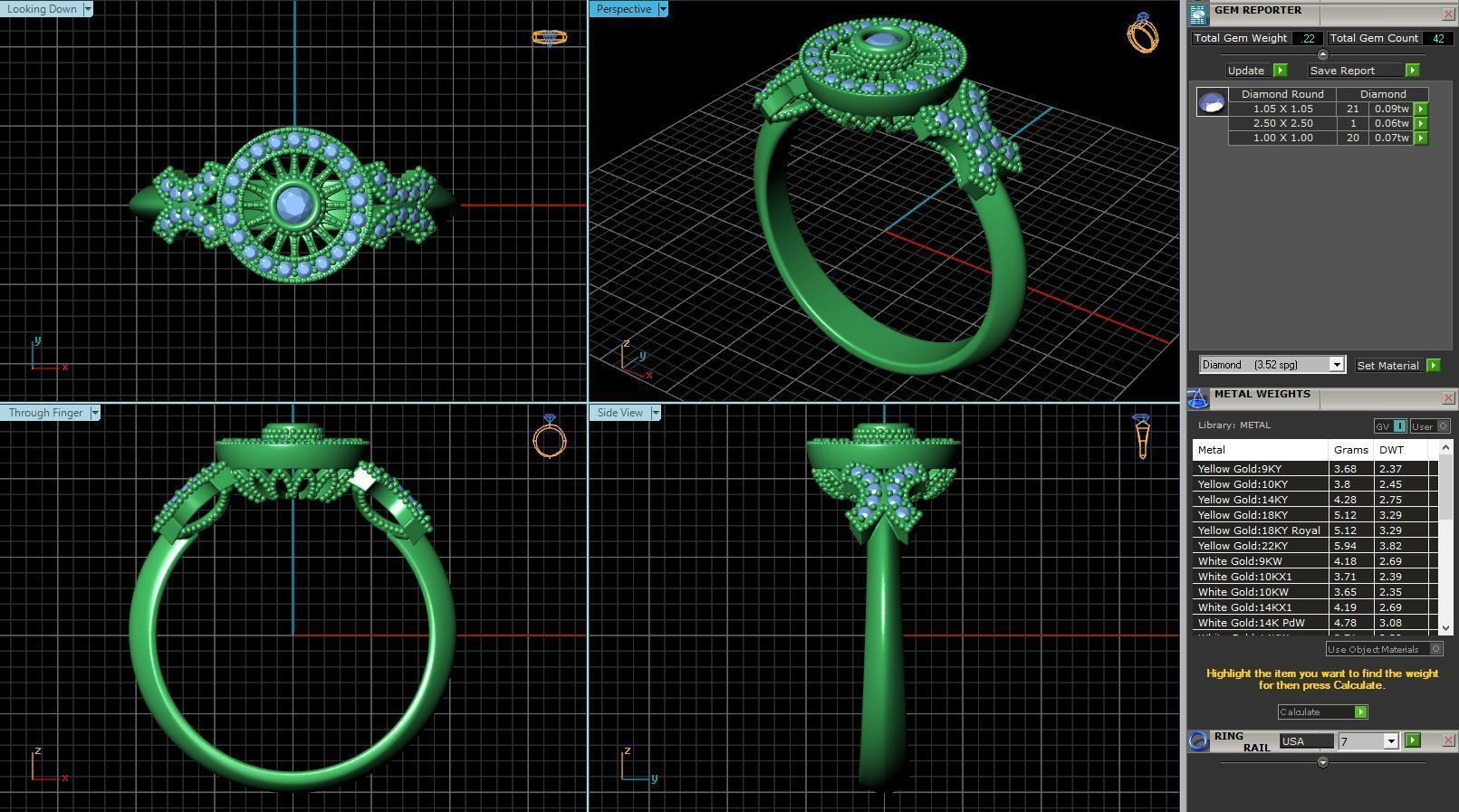The width and height of the screenshot is (1459, 812).
Task: Click scroll down arrow in metal list
Action: tap(1445, 627)
